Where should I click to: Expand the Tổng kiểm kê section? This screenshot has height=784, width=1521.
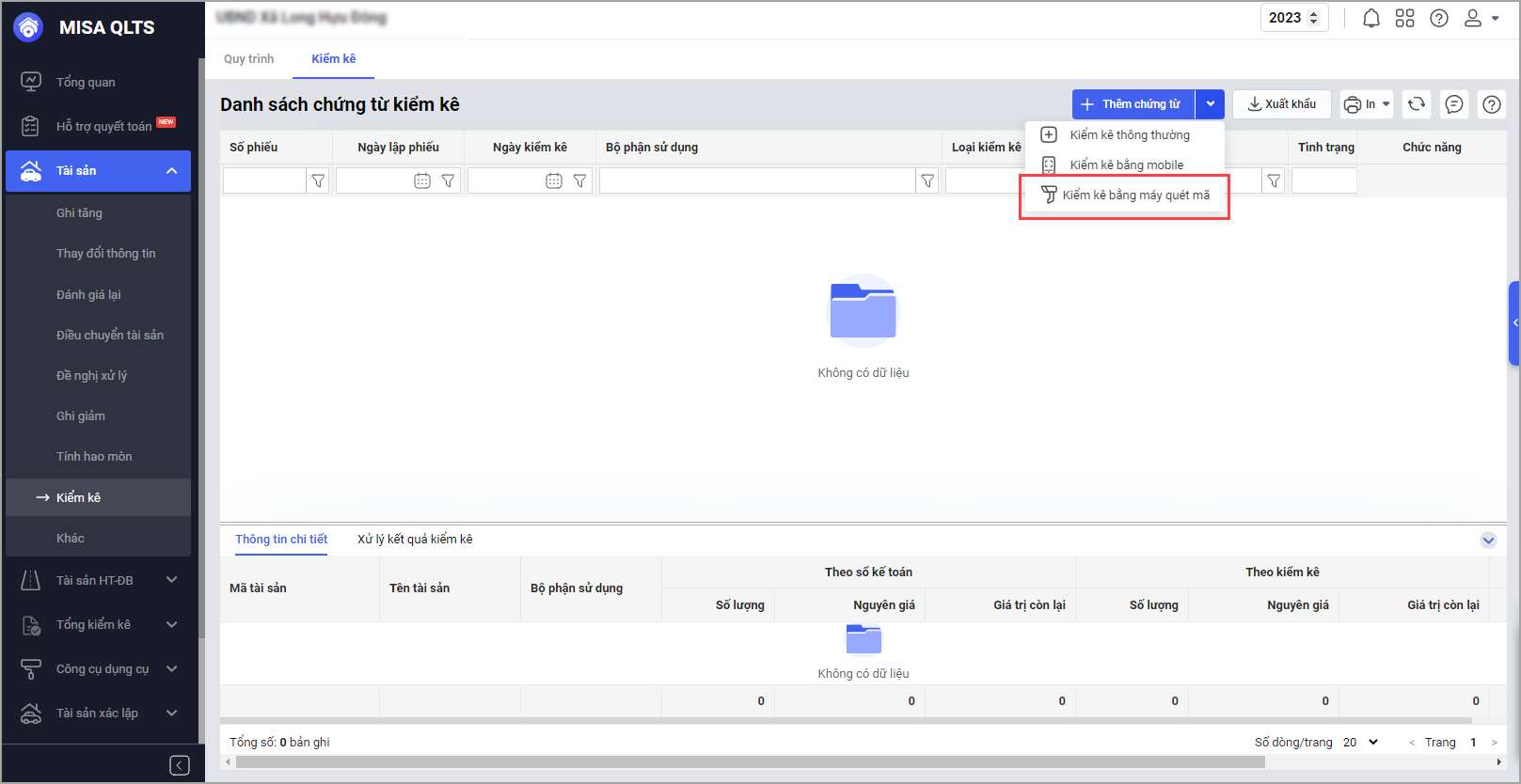click(x=172, y=624)
